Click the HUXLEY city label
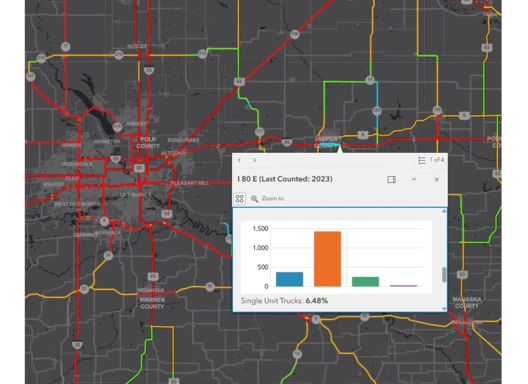This screenshot has height=384, width=528. point(137,46)
